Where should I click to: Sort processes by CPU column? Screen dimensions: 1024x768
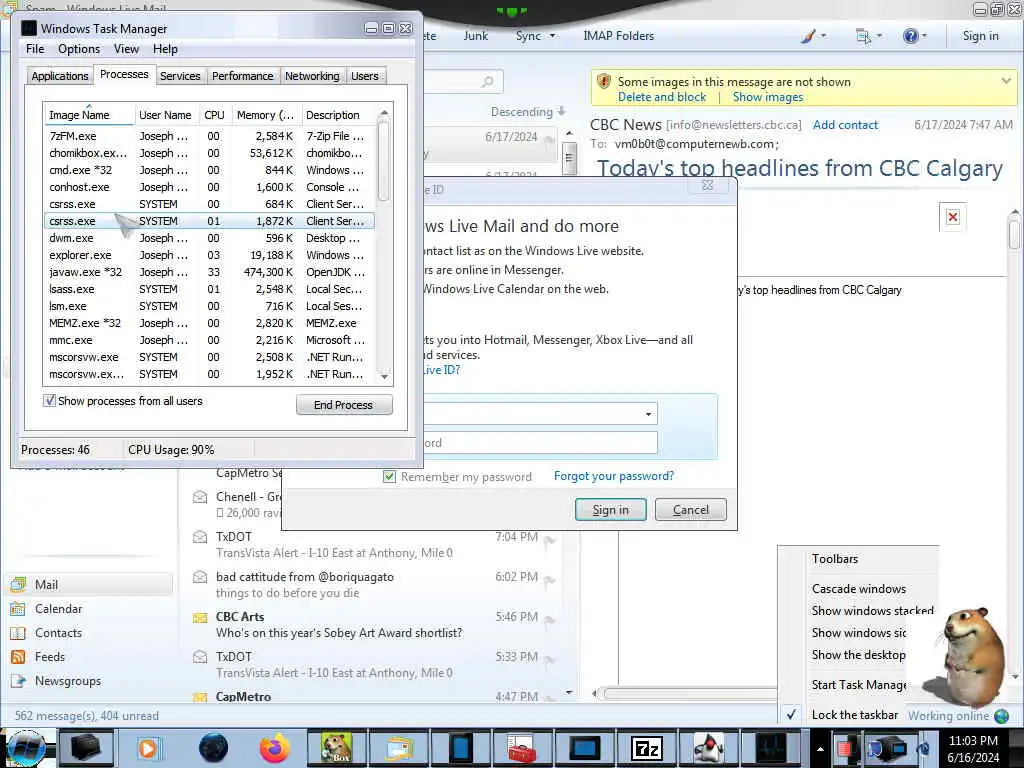pyautogui.click(x=214, y=115)
